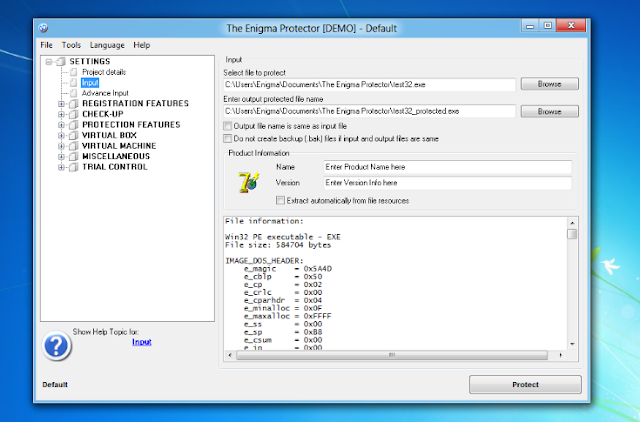Click the Protect button
This screenshot has height=422, width=640.
click(x=525, y=384)
